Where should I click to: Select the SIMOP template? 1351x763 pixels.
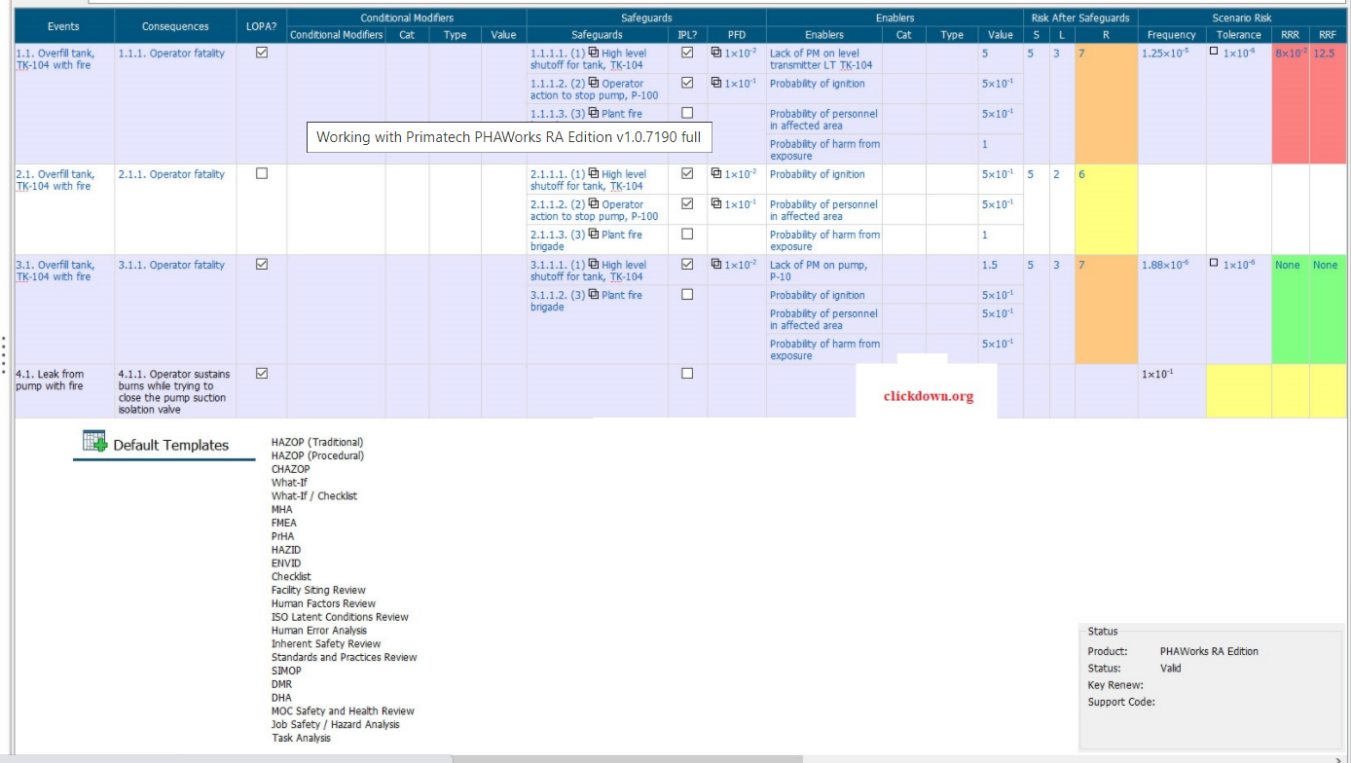coord(286,671)
